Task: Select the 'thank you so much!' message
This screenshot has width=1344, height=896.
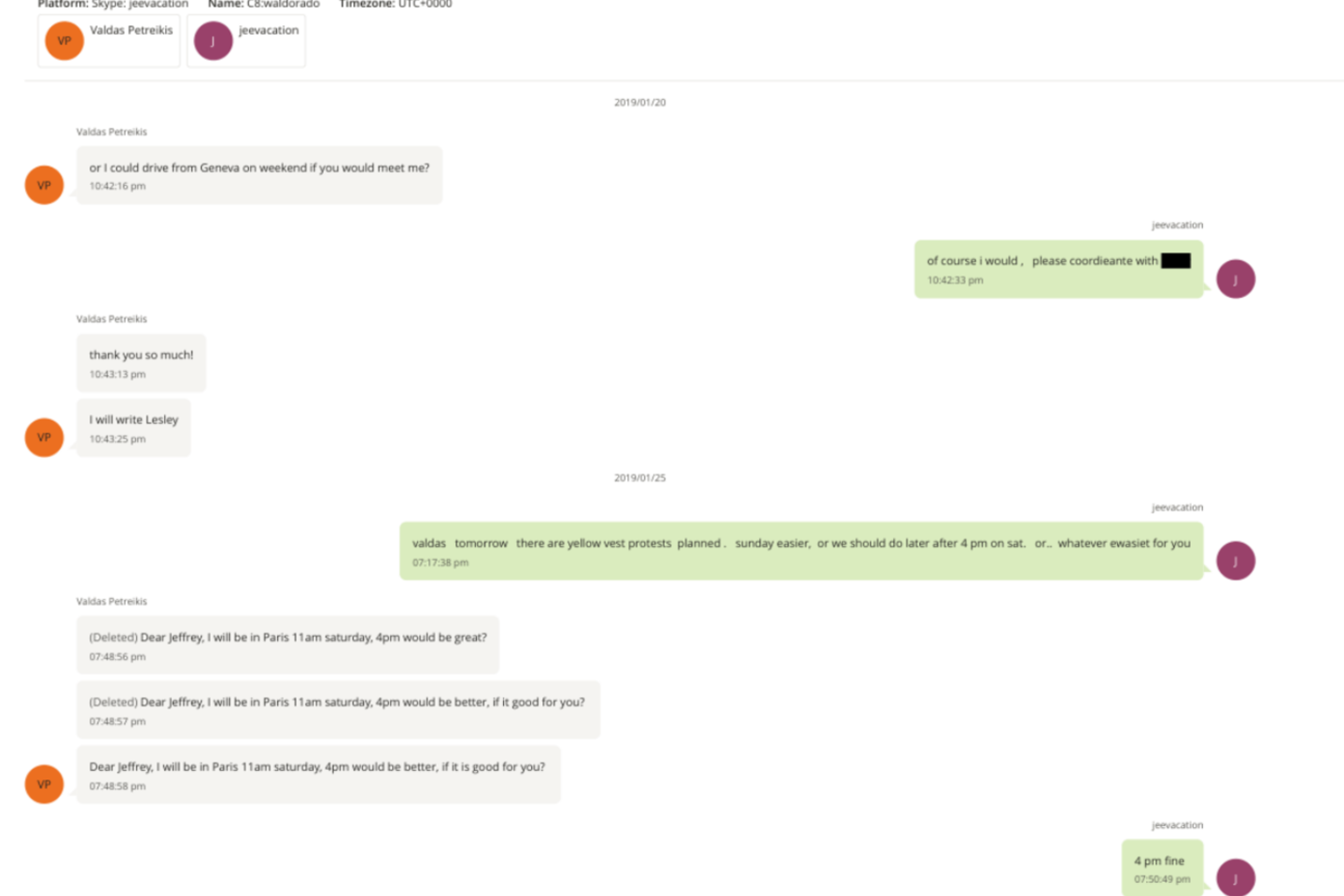Action: 141,363
